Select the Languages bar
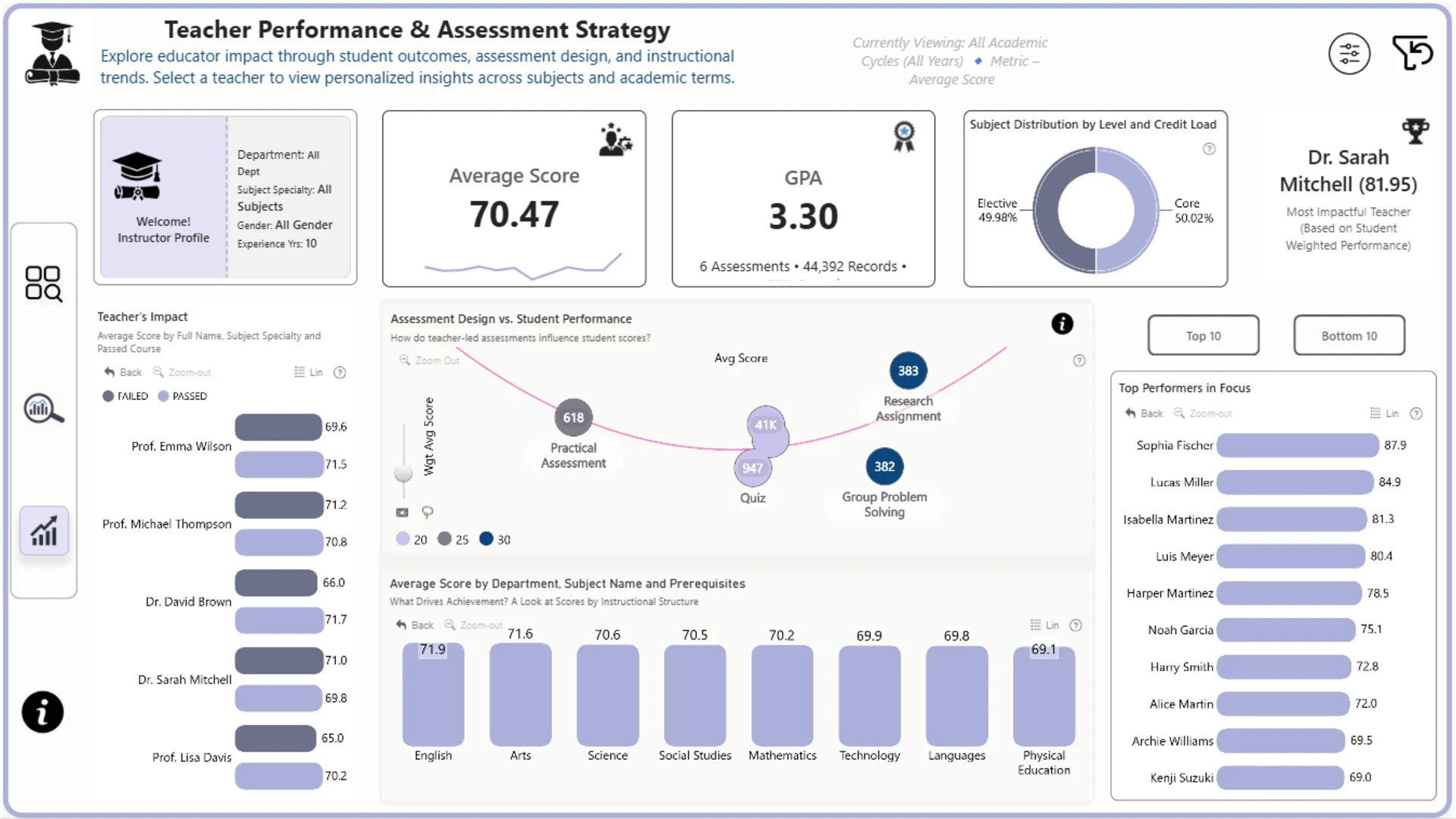The height and width of the screenshot is (819, 1456). [x=956, y=696]
